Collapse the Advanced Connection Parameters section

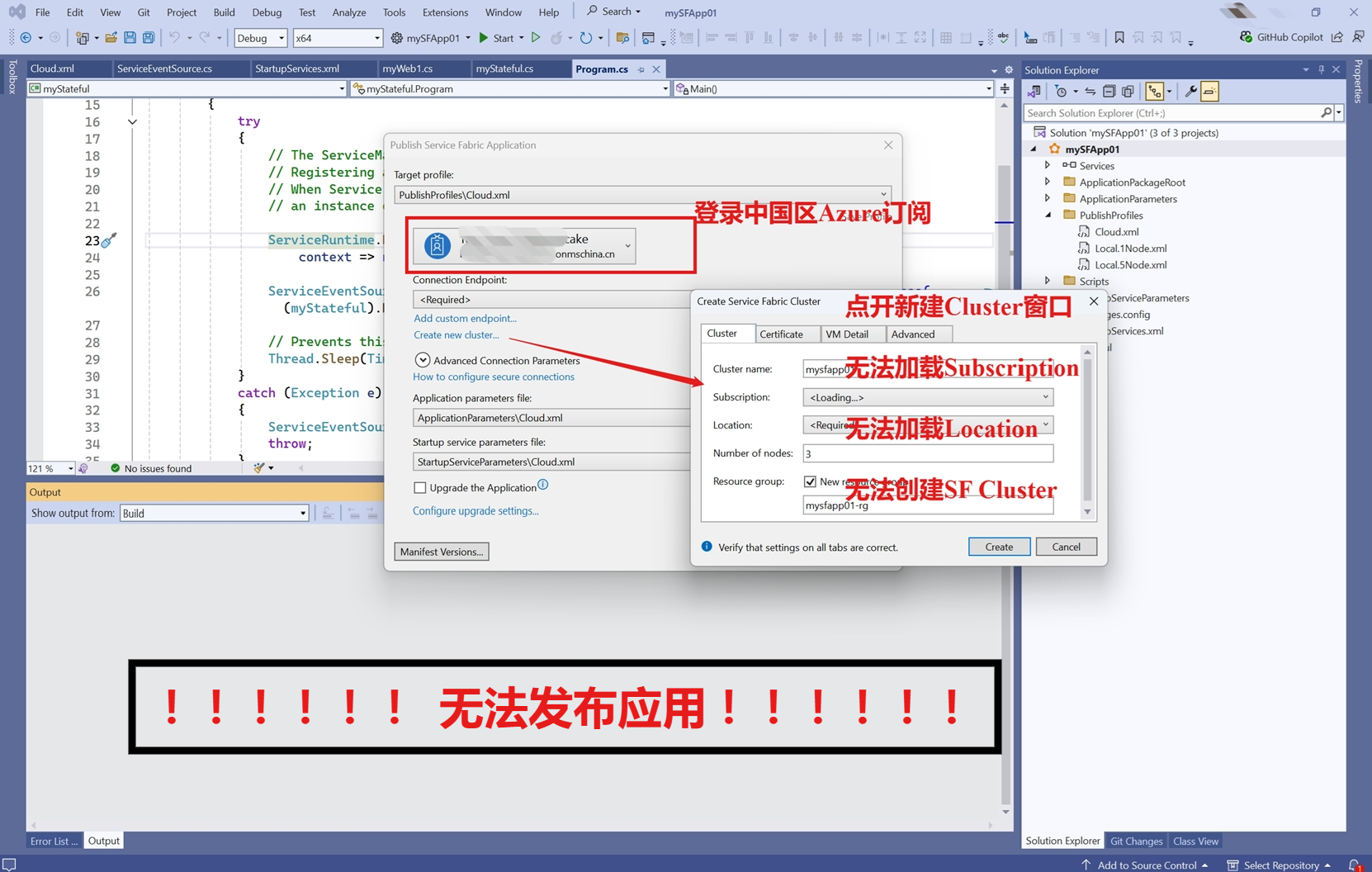tap(423, 360)
